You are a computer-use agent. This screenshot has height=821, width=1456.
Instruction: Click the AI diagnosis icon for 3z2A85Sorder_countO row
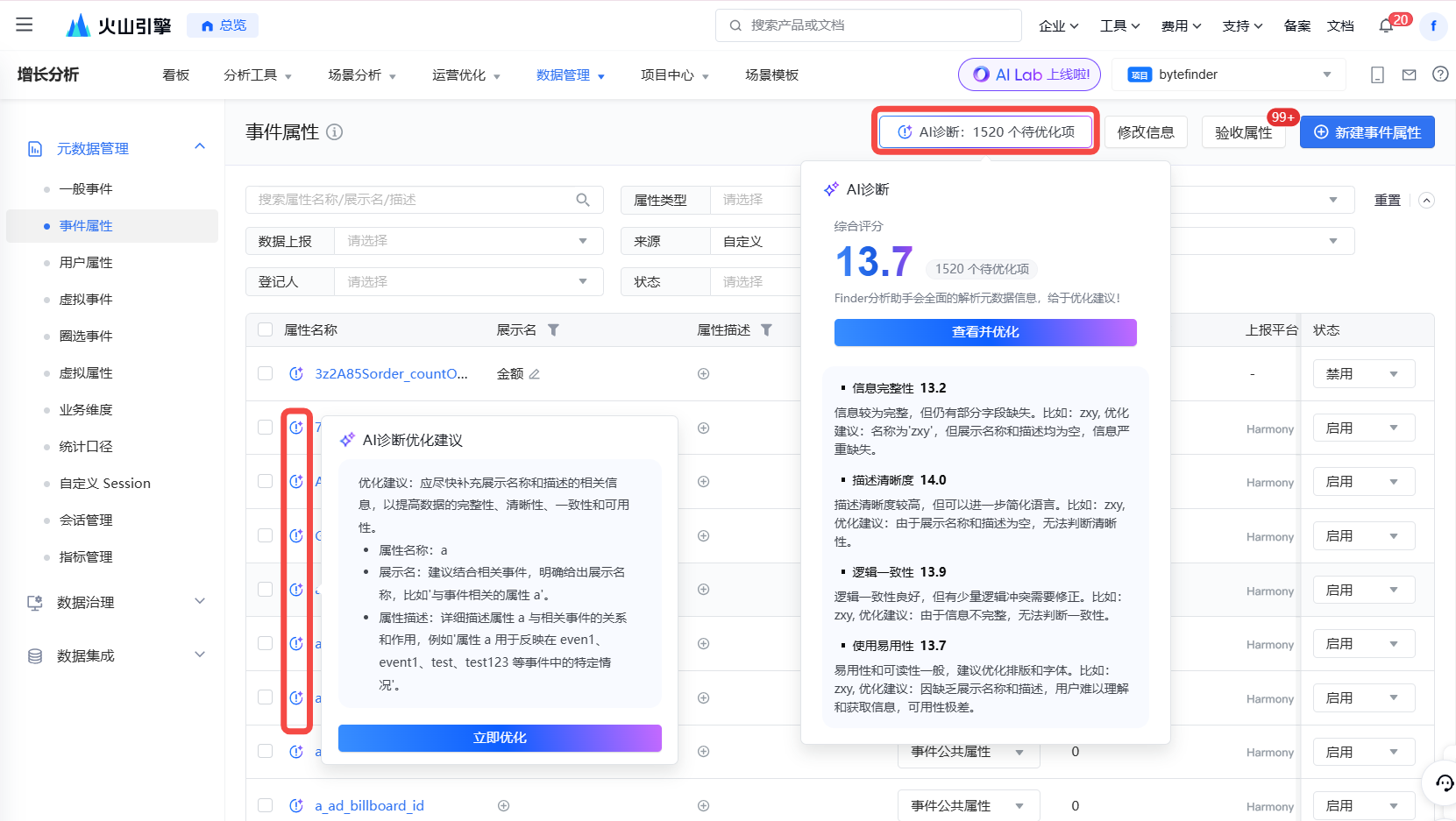pos(296,374)
